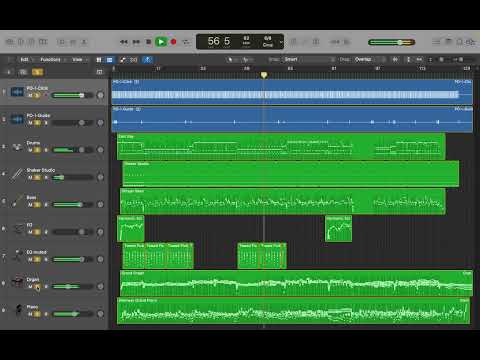The height and width of the screenshot is (360, 480).
Task: Mute the Shaker Studio track
Action: [x=30, y=177]
